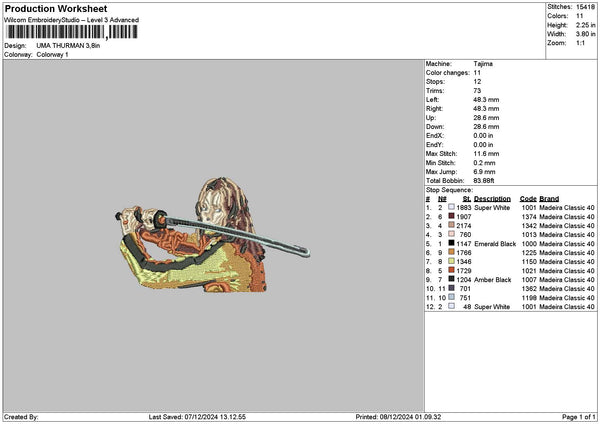Click the 'N#' column header

pyautogui.click(x=442, y=199)
